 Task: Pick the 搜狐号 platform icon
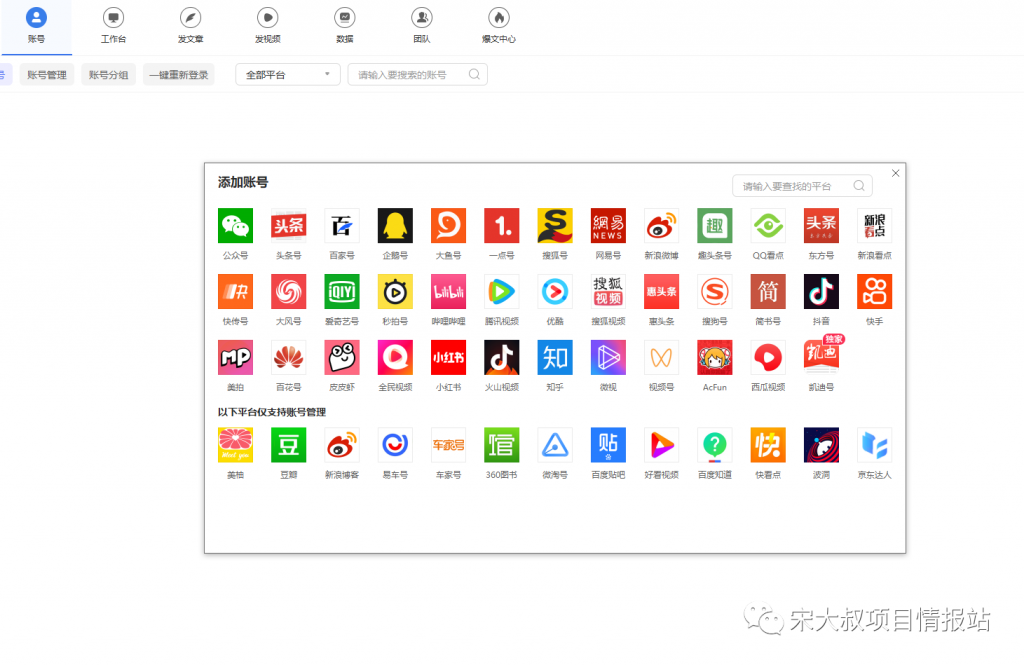point(555,226)
